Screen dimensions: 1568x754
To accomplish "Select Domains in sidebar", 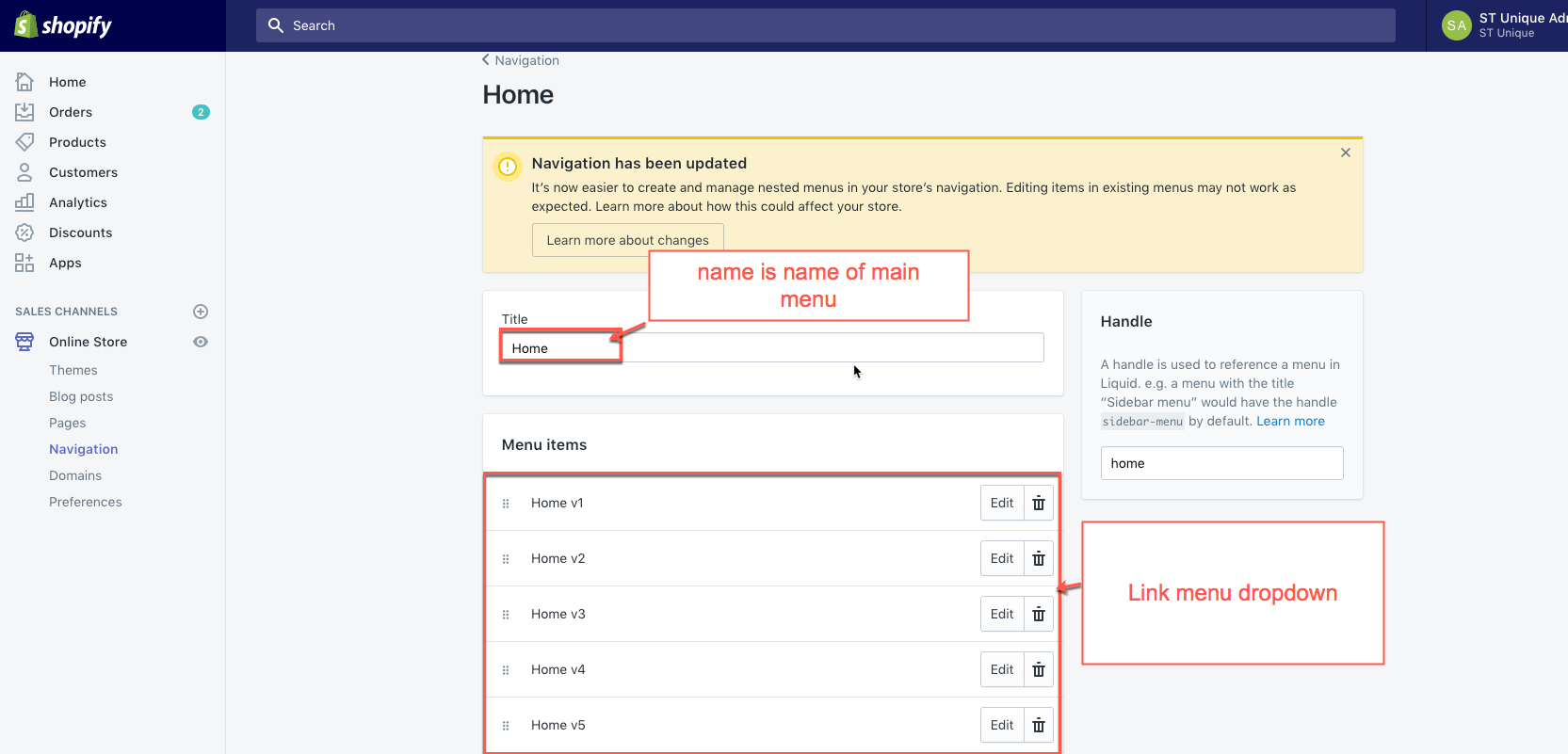I will point(75,475).
